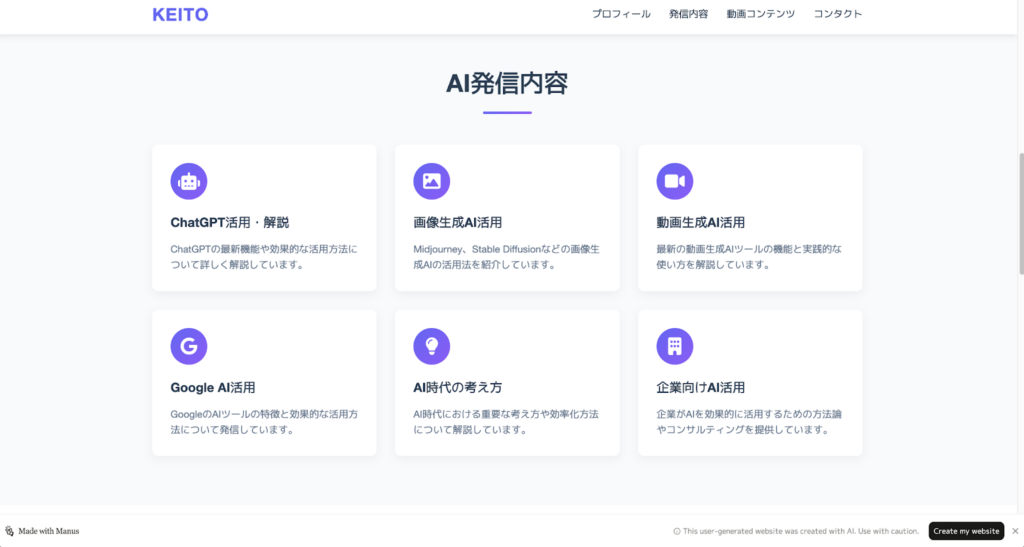Click the robot icon for ChatGPT活用
This screenshot has width=1024, height=547.
coord(189,181)
